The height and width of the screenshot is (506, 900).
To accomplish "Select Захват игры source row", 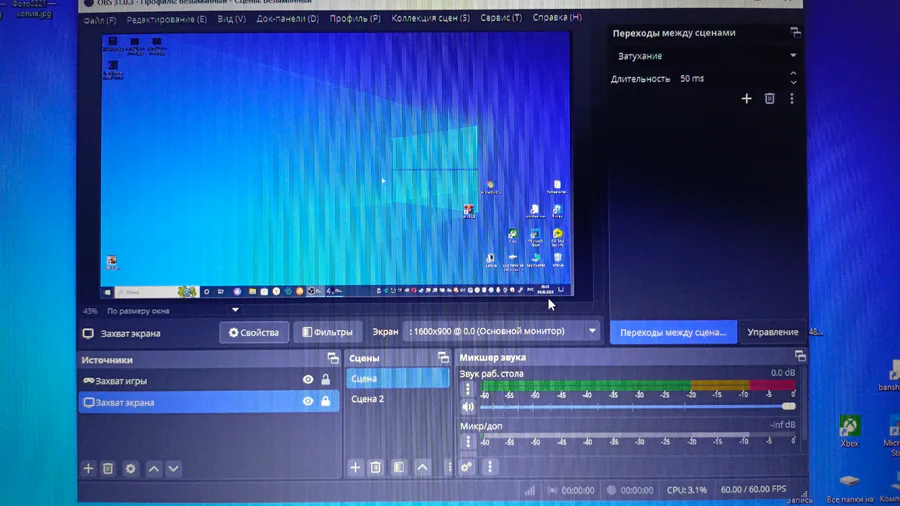I will [208, 380].
